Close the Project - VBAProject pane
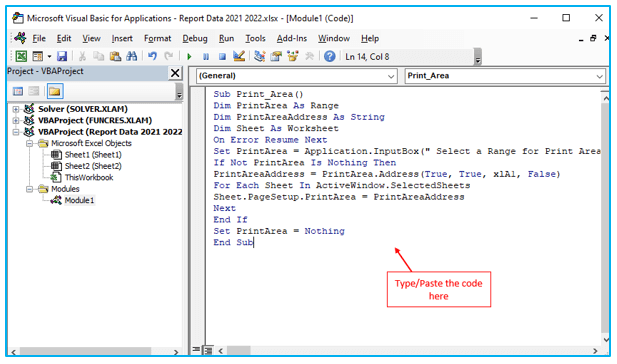The image size is (617, 364). point(175,73)
